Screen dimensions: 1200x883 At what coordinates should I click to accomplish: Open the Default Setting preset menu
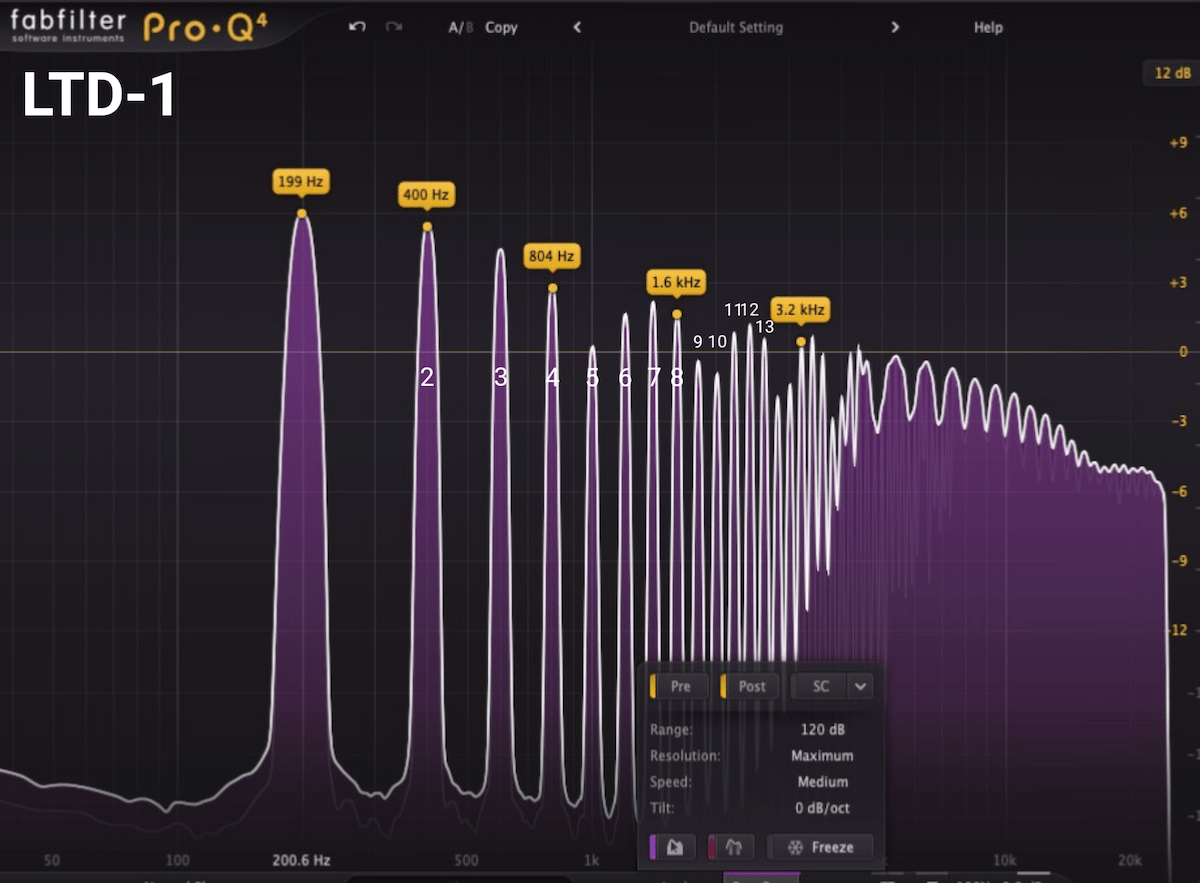[x=736, y=27]
